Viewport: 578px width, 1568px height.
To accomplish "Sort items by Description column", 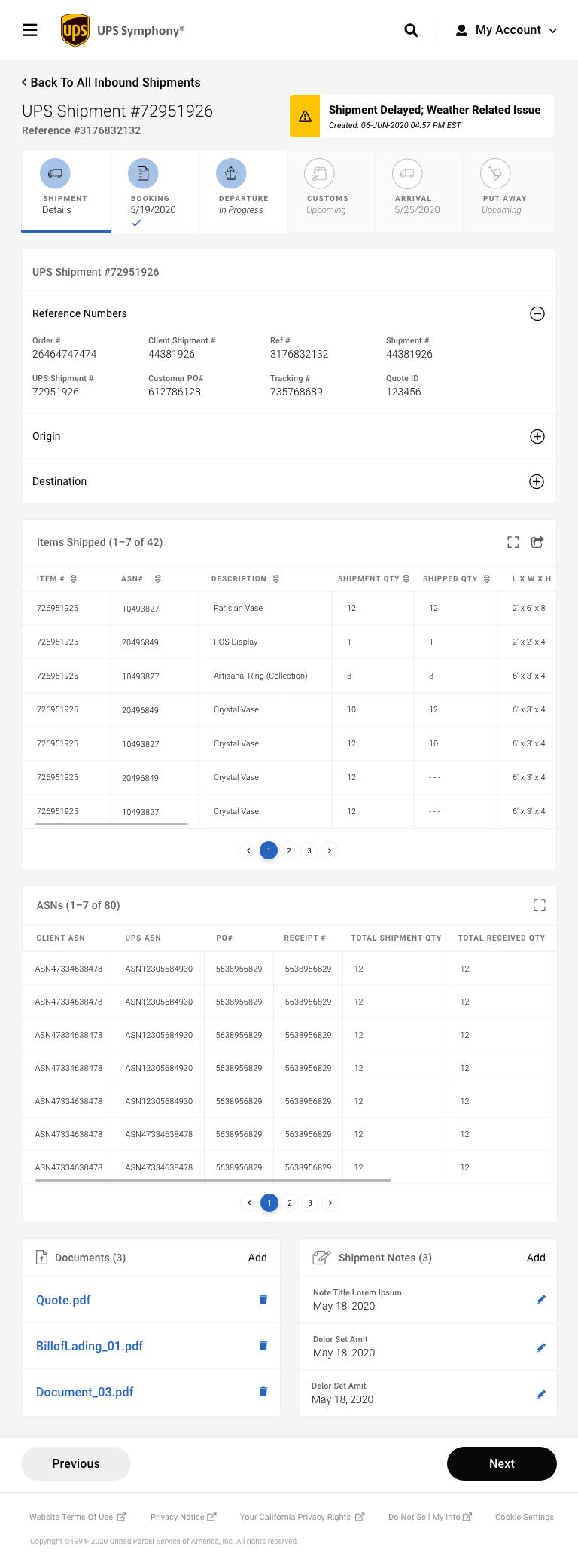I will (x=276, y=579).
